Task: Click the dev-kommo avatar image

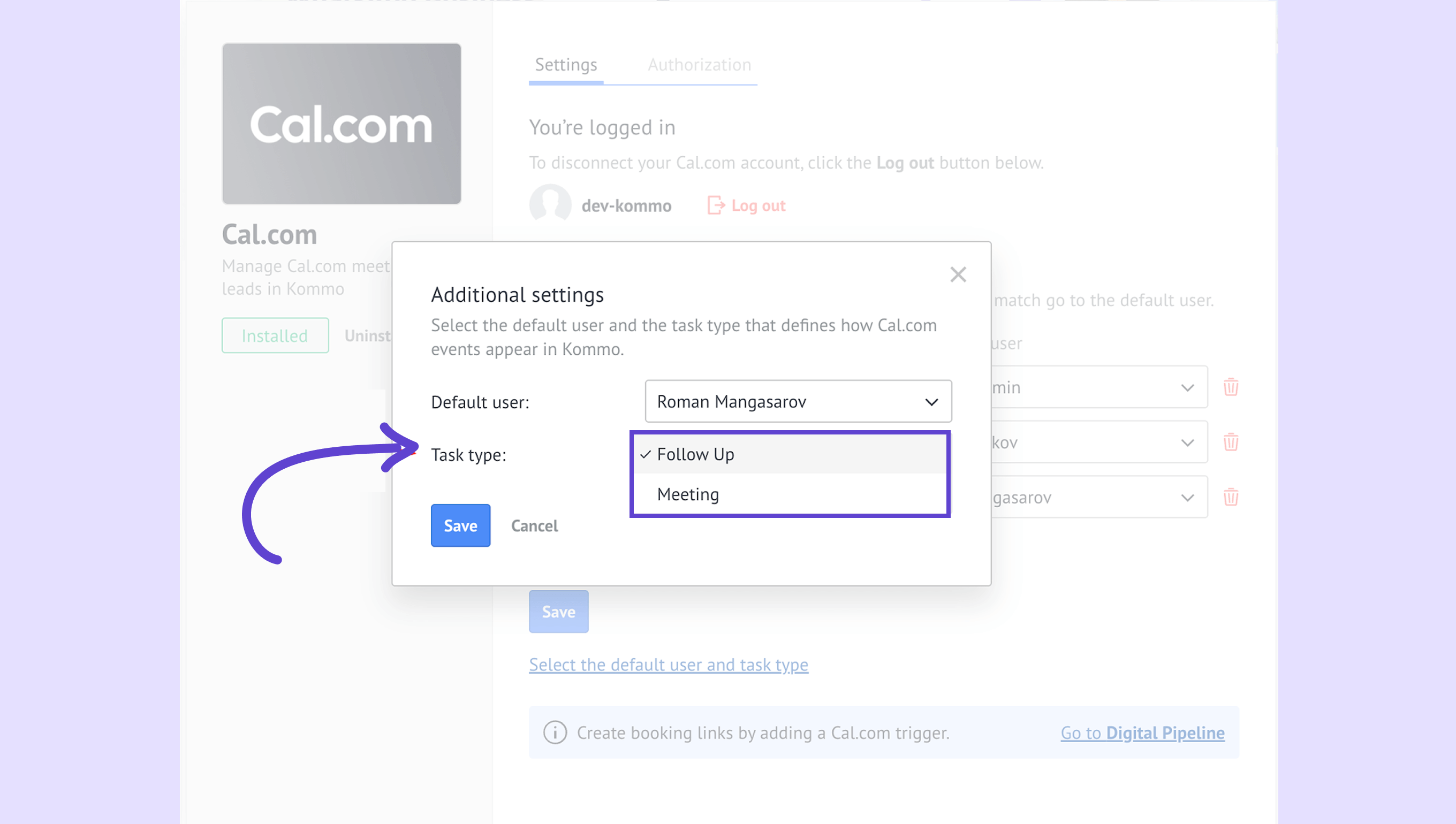Action: pos(550,204)
